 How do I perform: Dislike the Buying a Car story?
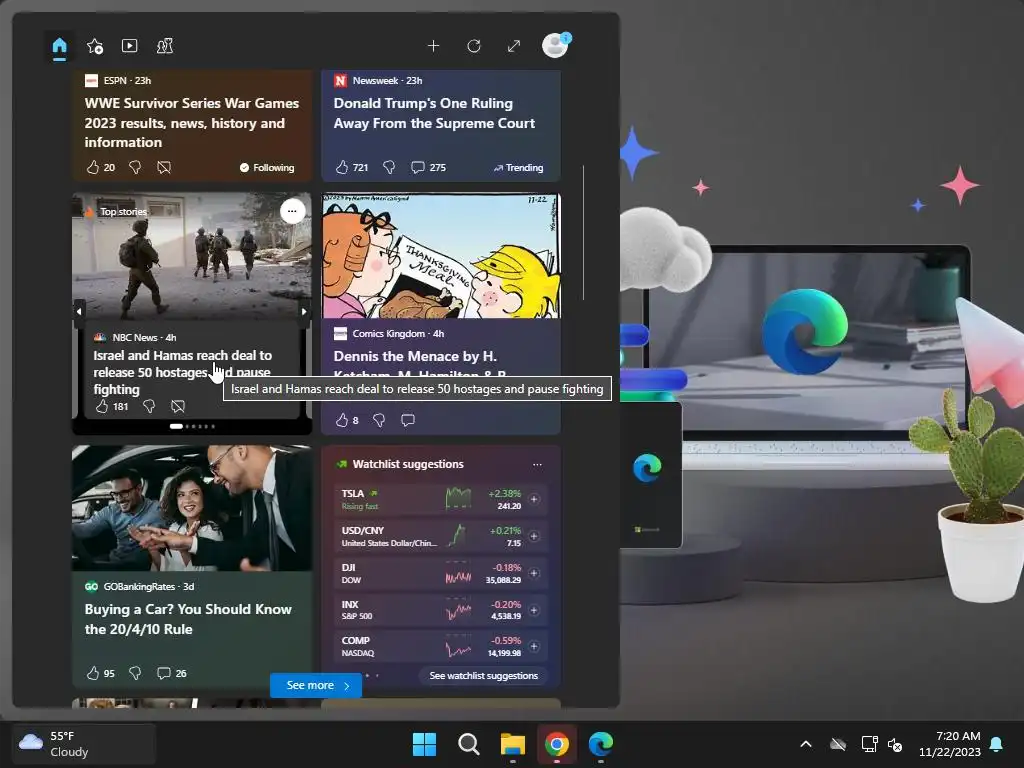coord(135,673)
